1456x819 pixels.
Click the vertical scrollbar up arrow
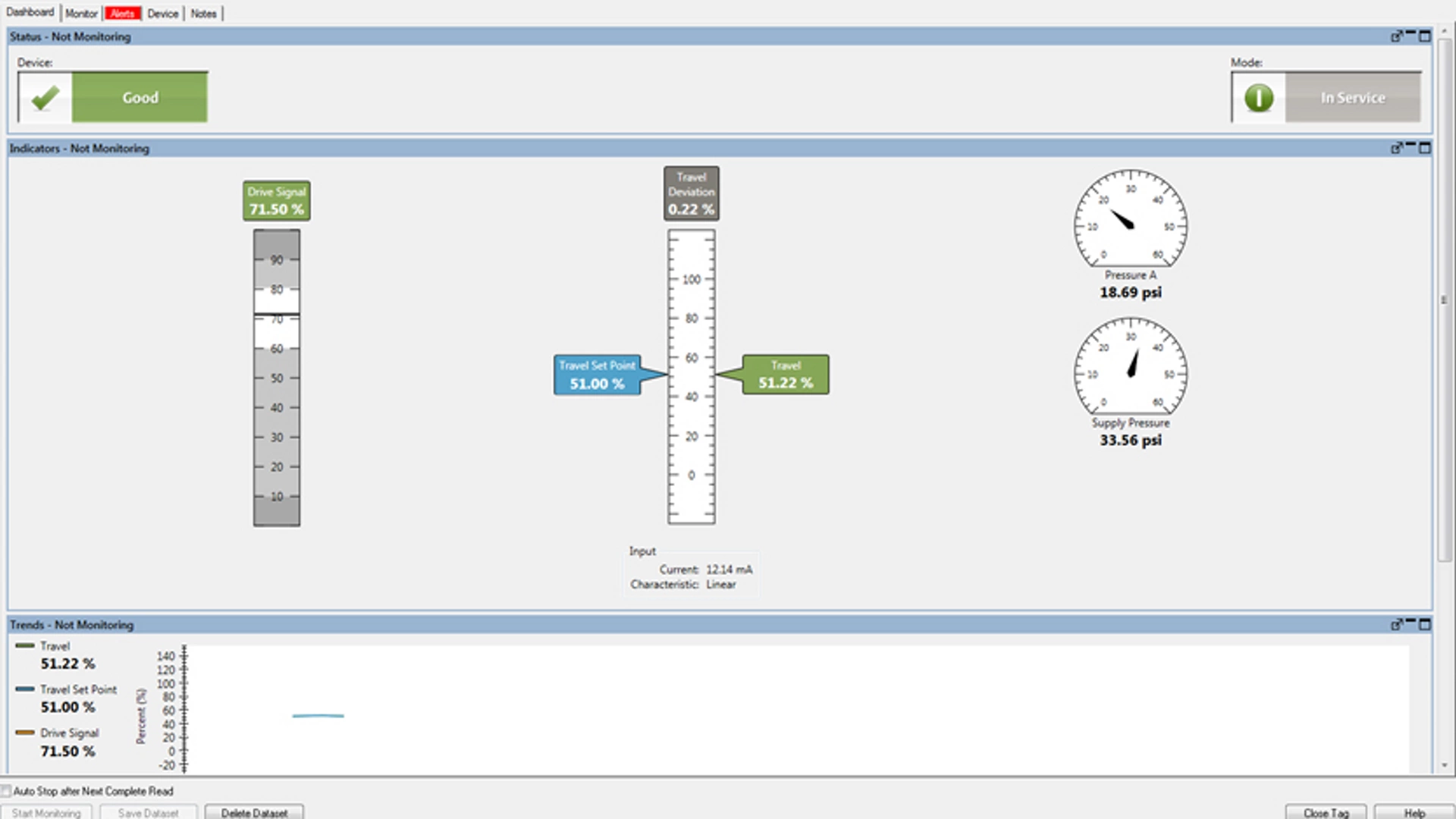(x=1445, y=30)
